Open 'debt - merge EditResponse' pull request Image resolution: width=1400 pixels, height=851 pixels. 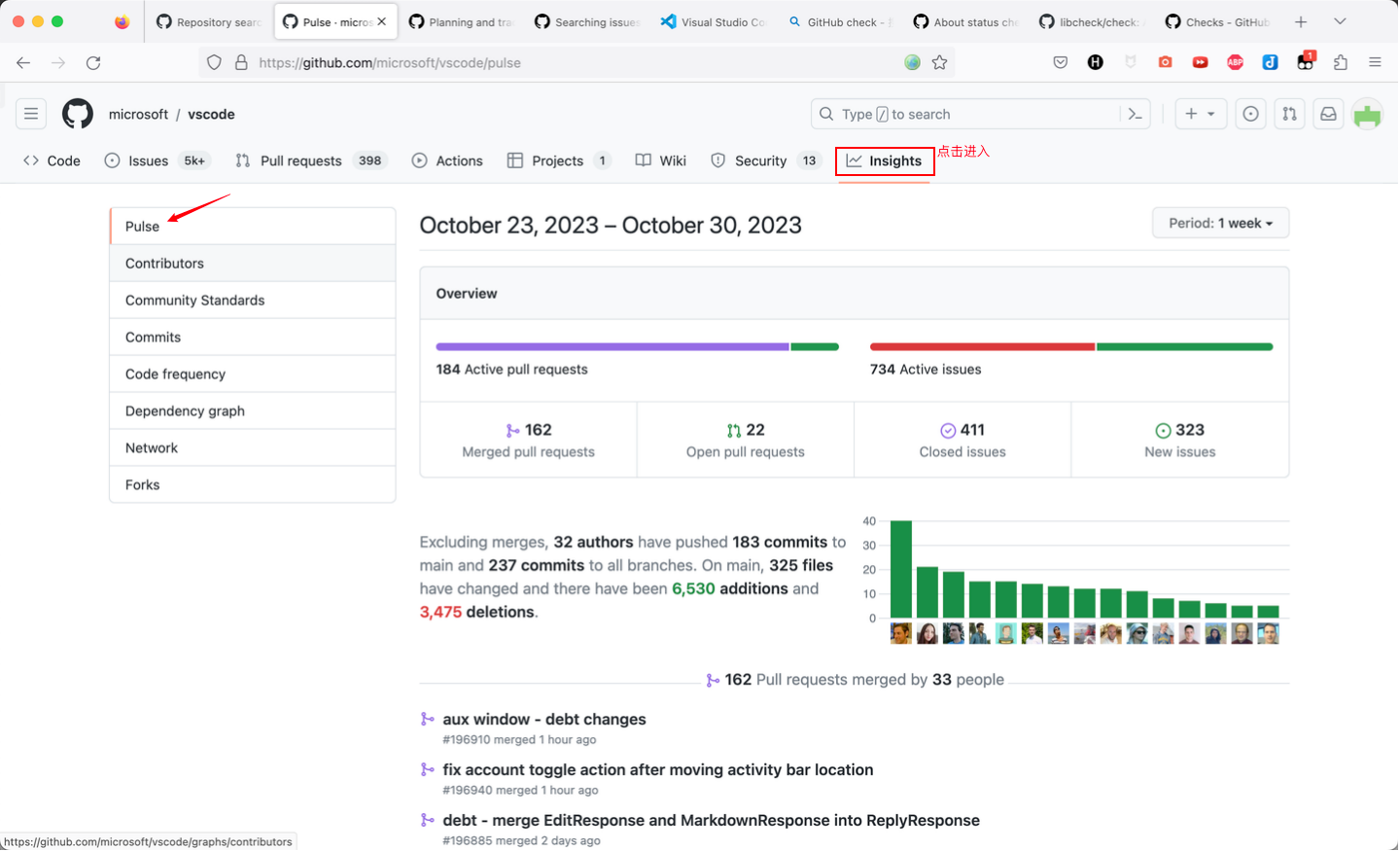tap(711, 821)
